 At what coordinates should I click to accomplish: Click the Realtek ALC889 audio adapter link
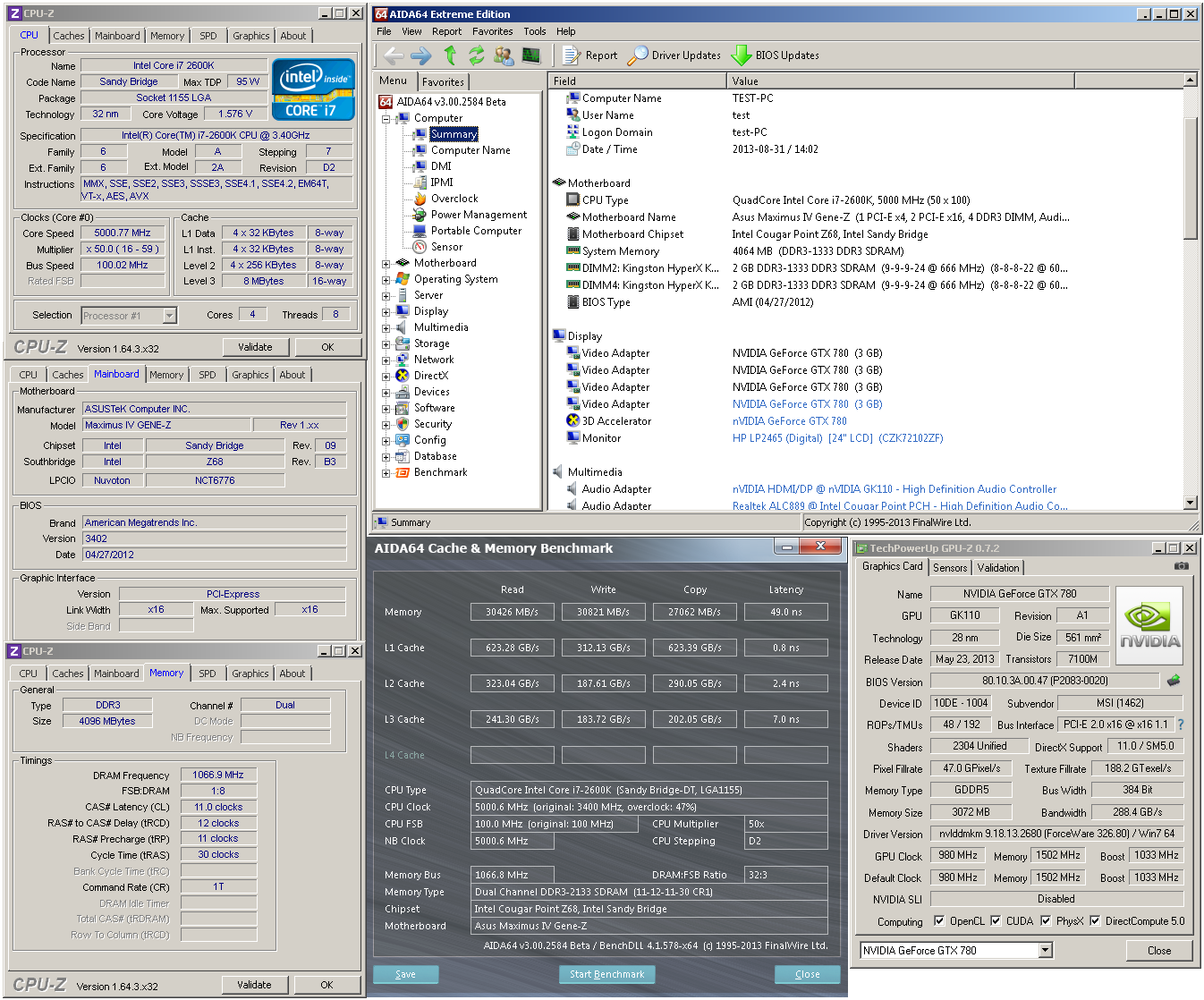(900, 506)
